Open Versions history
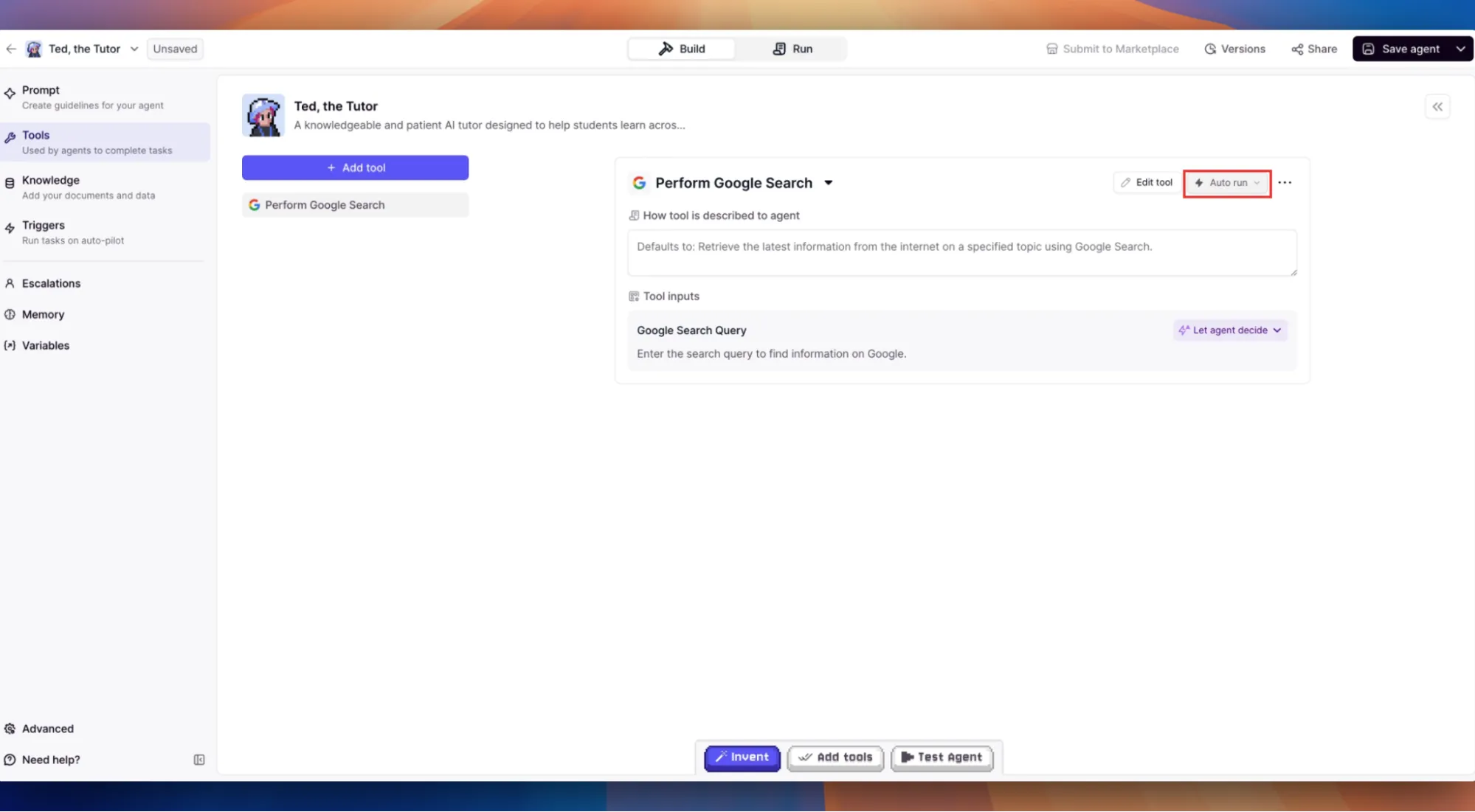 tap(1234, 49)
